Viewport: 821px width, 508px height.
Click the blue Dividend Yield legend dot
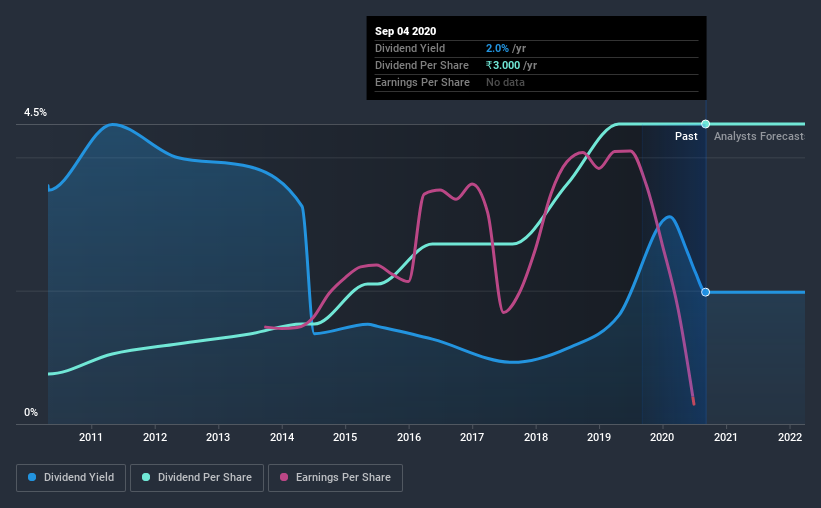[32, 477]
